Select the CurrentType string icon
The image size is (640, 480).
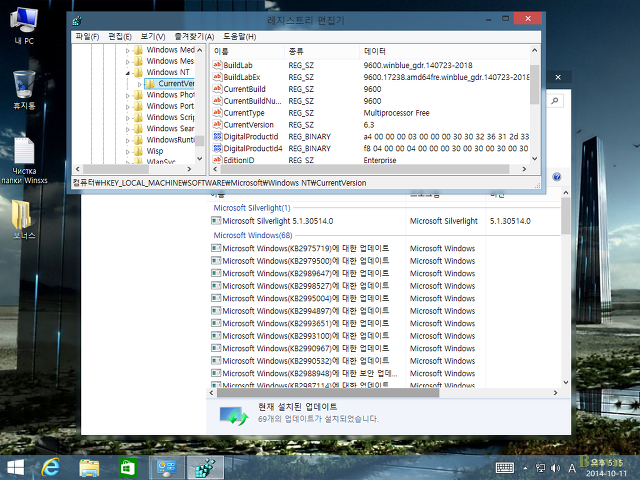point(217,112)
